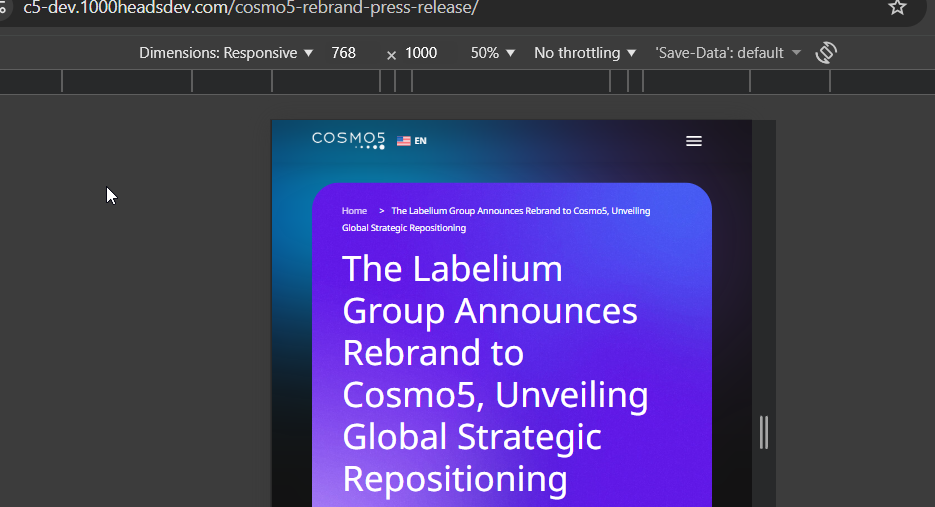
Task: Click the article headline 'The Labelium Group Announces'
Action: pyautogui.click(x=490, y=290)
